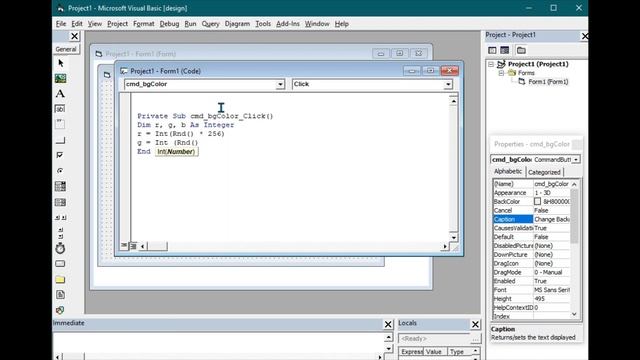Screen dimensions: 640x360
Task: Switch to the Alphabetic properties tab
Action: (508, 171)
